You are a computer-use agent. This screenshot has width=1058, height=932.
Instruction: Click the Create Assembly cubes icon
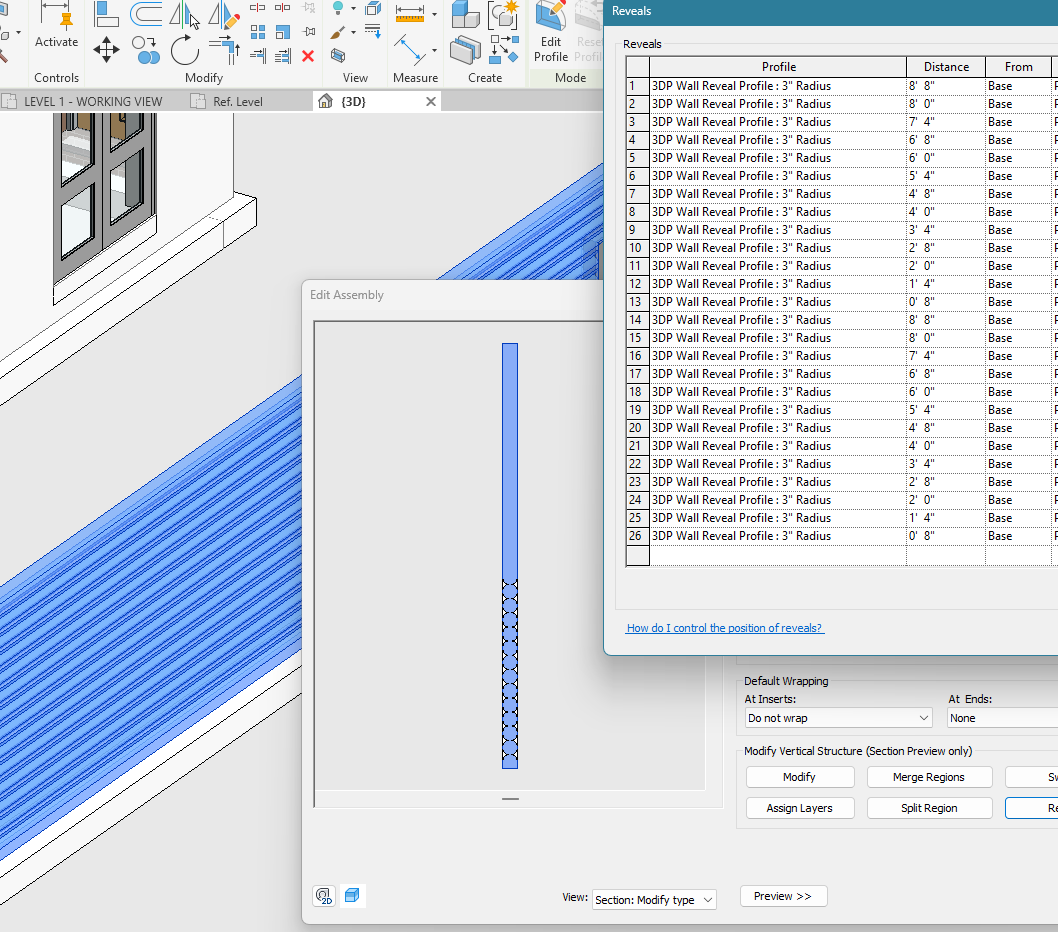pos(466,15)
